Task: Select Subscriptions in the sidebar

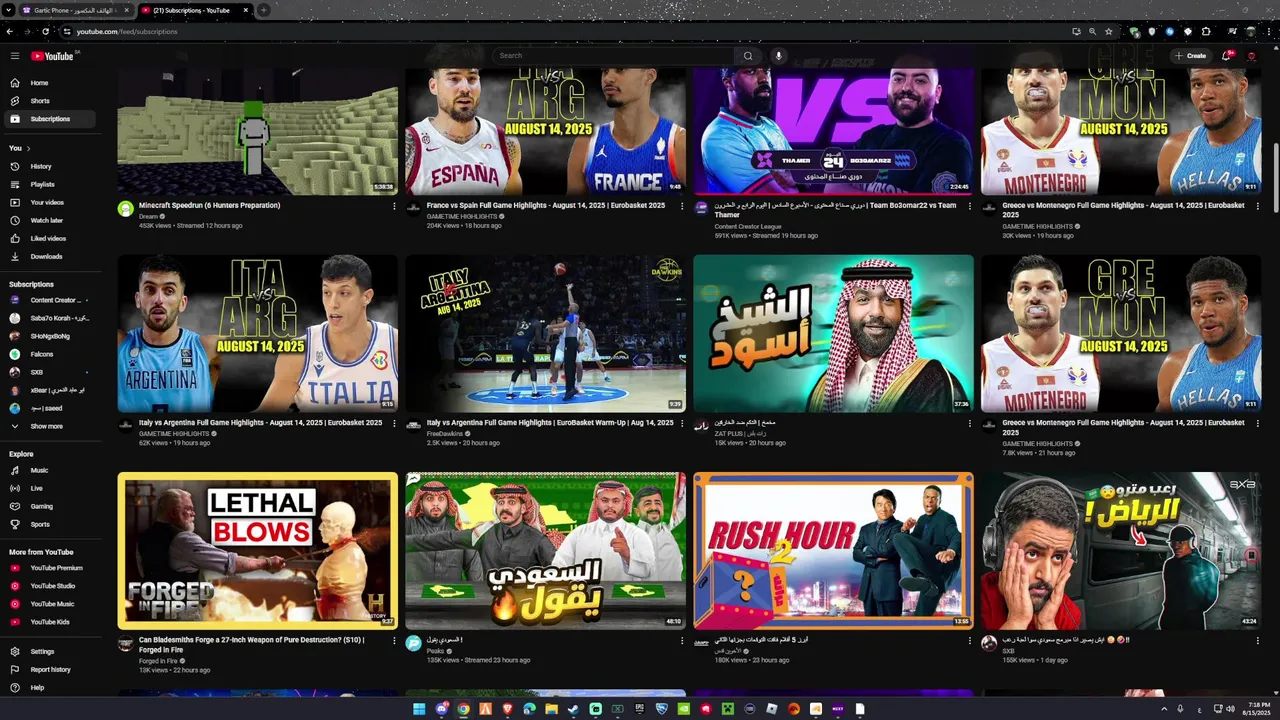Action: coord(49,119)
